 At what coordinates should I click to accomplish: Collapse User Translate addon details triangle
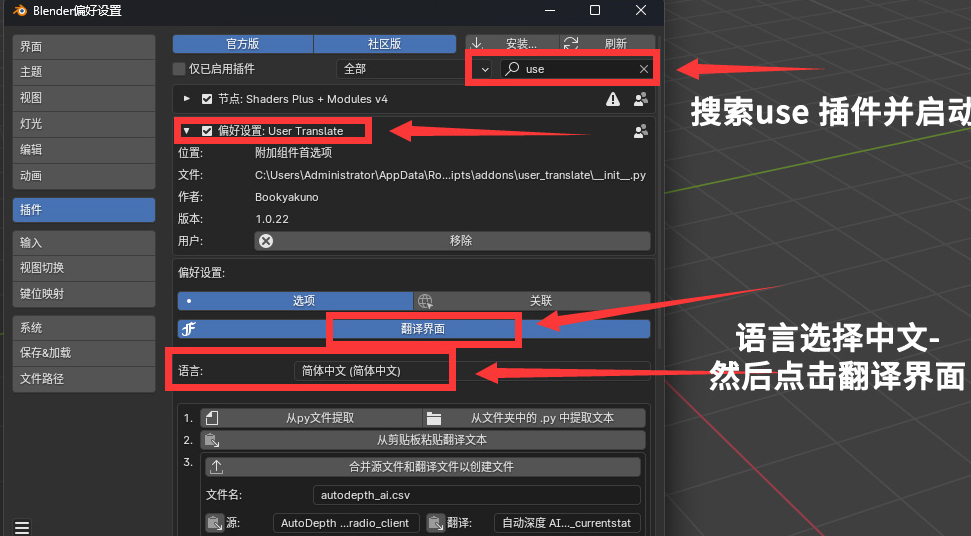pos(186,131)
